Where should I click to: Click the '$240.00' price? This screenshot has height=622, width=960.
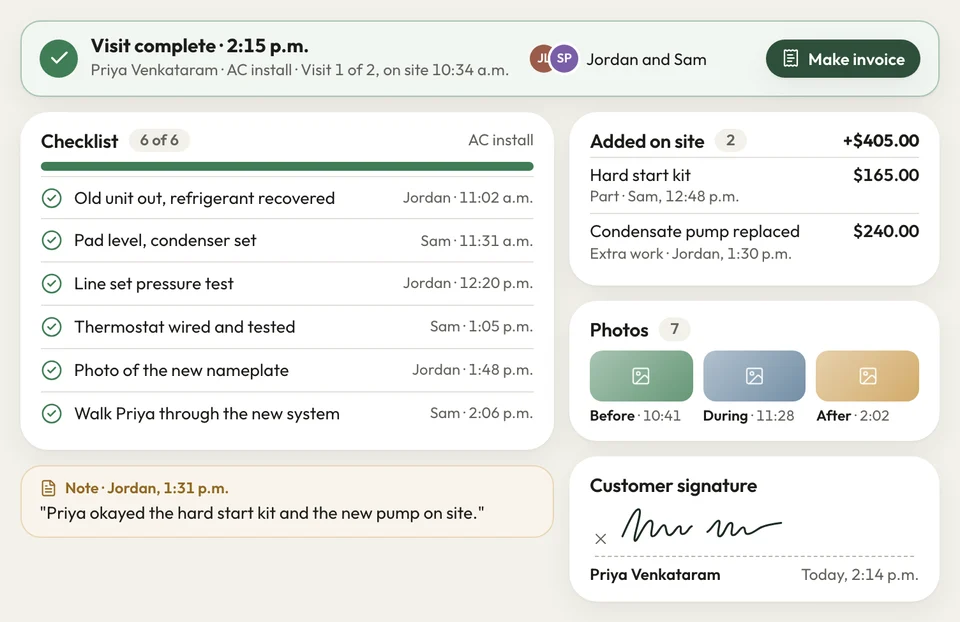click(x=886, y=231)
